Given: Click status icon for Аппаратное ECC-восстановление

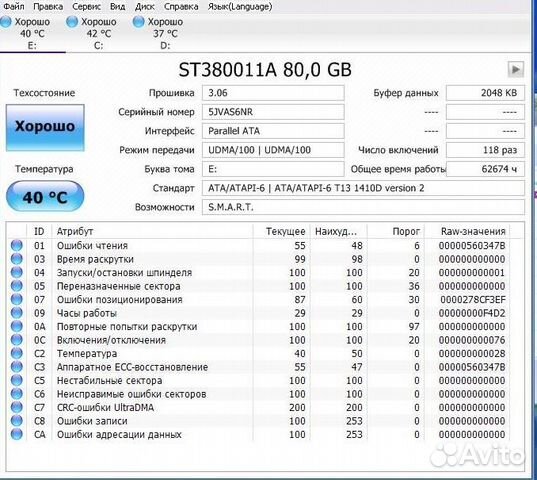Looking at the screenshot, I should [x=16, y=367].
